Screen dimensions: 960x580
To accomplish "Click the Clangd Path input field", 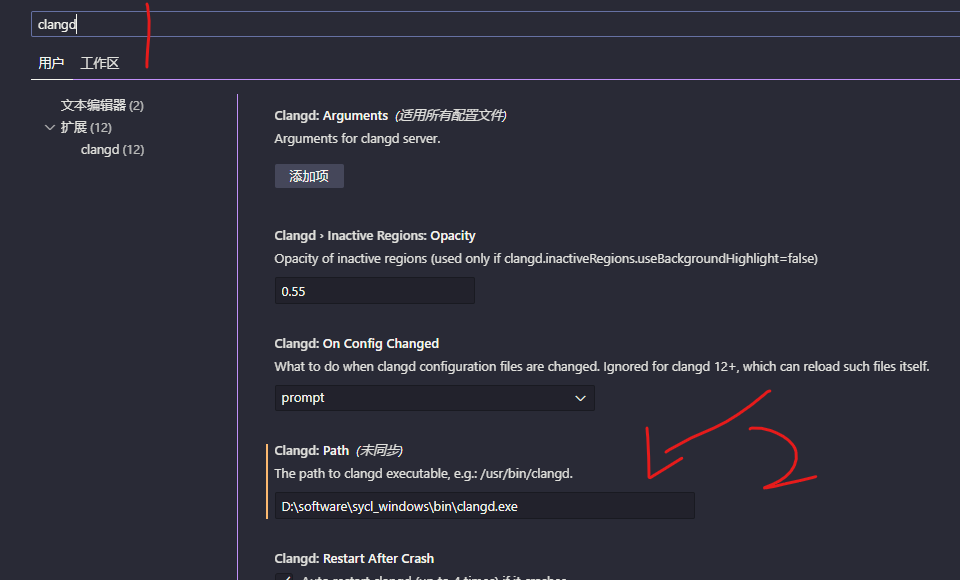I will point(485,506).
